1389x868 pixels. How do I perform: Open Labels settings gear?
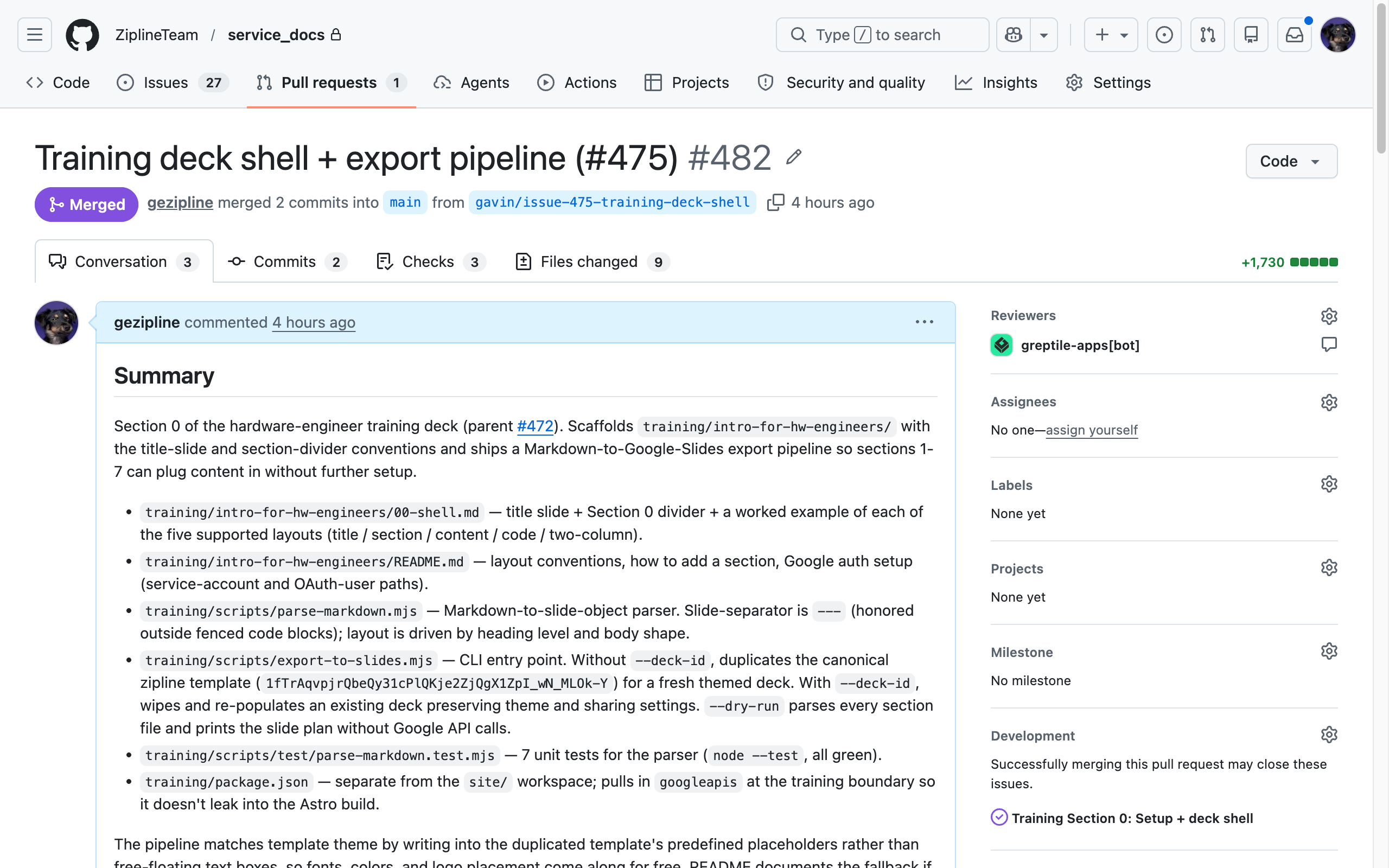1329,484
